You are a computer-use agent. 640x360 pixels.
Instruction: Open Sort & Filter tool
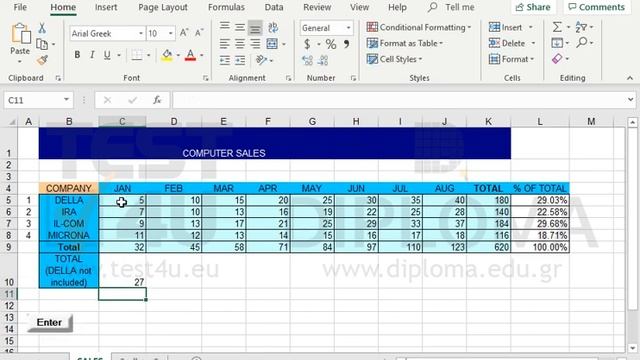581,27
